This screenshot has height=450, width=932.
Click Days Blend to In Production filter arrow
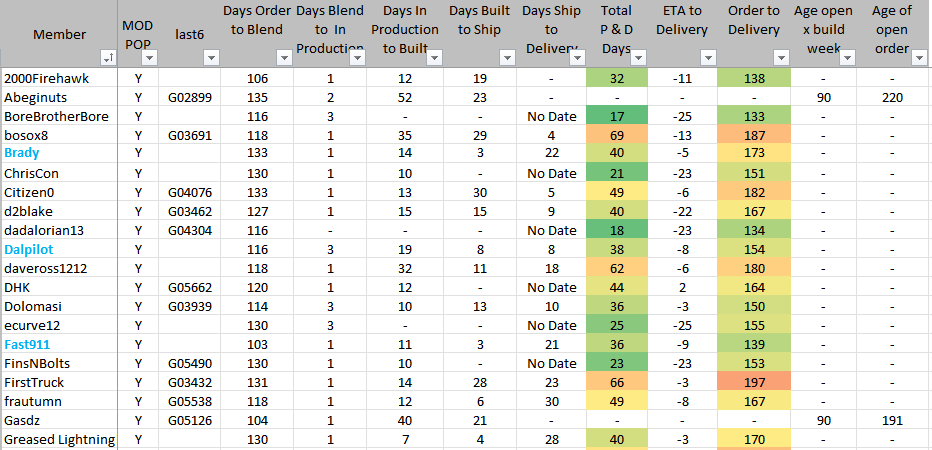[355, 59]
